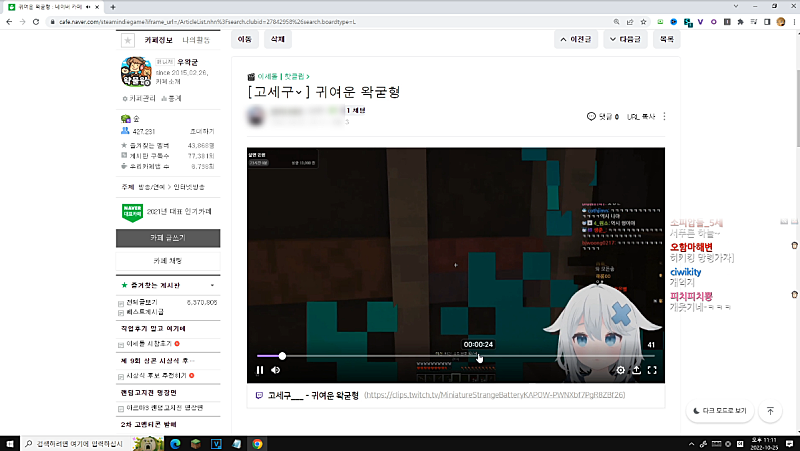
Task: Close the current browser tab
Action: coord(97,7)
